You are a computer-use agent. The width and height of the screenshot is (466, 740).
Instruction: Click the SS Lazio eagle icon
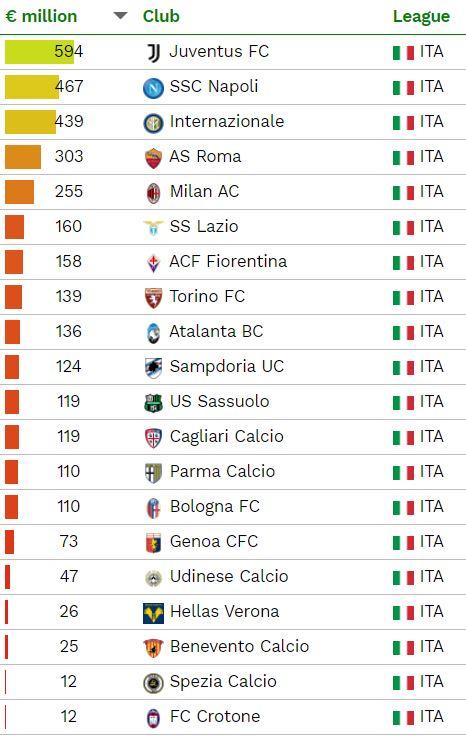pos(153,227)
